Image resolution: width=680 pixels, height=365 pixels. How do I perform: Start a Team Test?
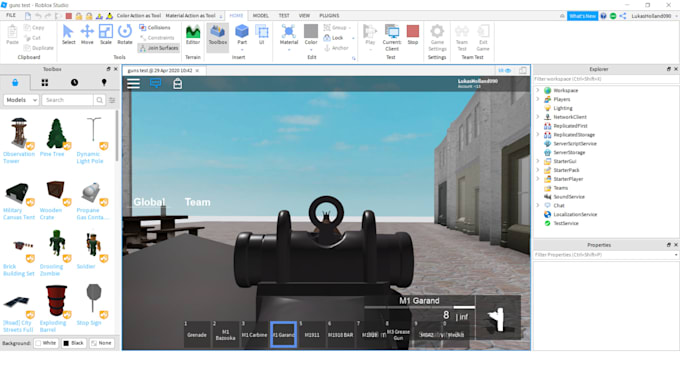pyautogui.click(x=462, y=37)
